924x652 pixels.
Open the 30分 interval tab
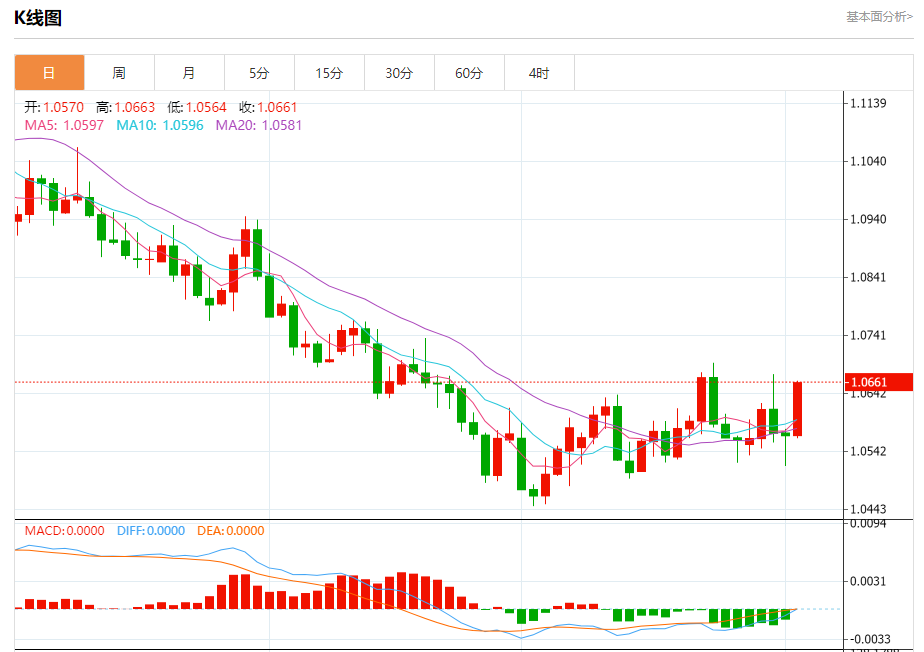(x=400, y=73)
